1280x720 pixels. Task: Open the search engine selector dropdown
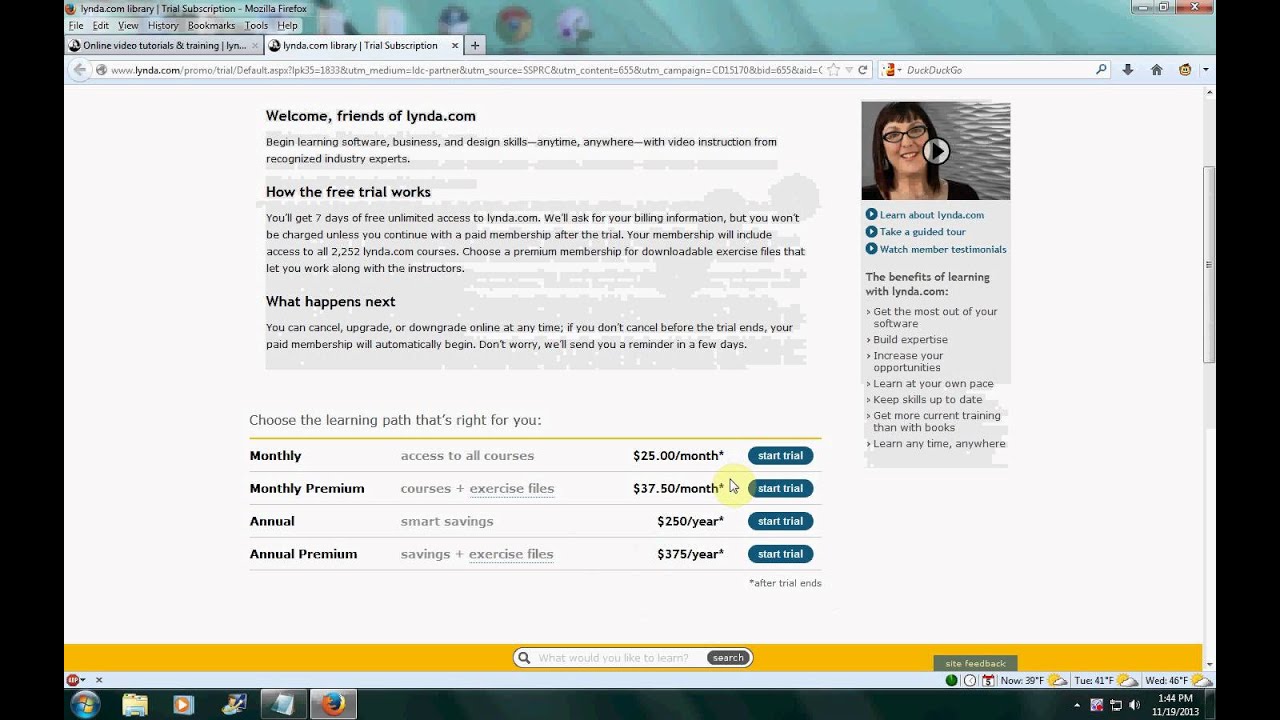891,70
